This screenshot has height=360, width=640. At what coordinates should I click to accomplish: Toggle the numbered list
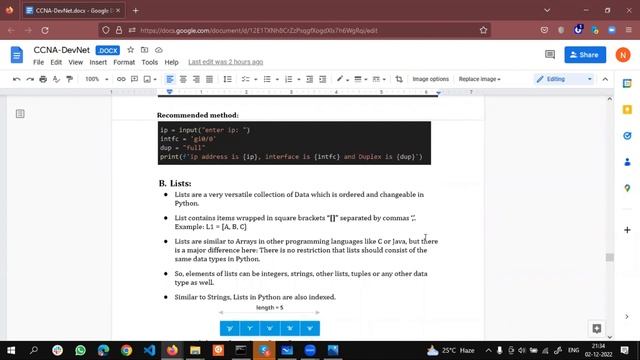point(289,79)
